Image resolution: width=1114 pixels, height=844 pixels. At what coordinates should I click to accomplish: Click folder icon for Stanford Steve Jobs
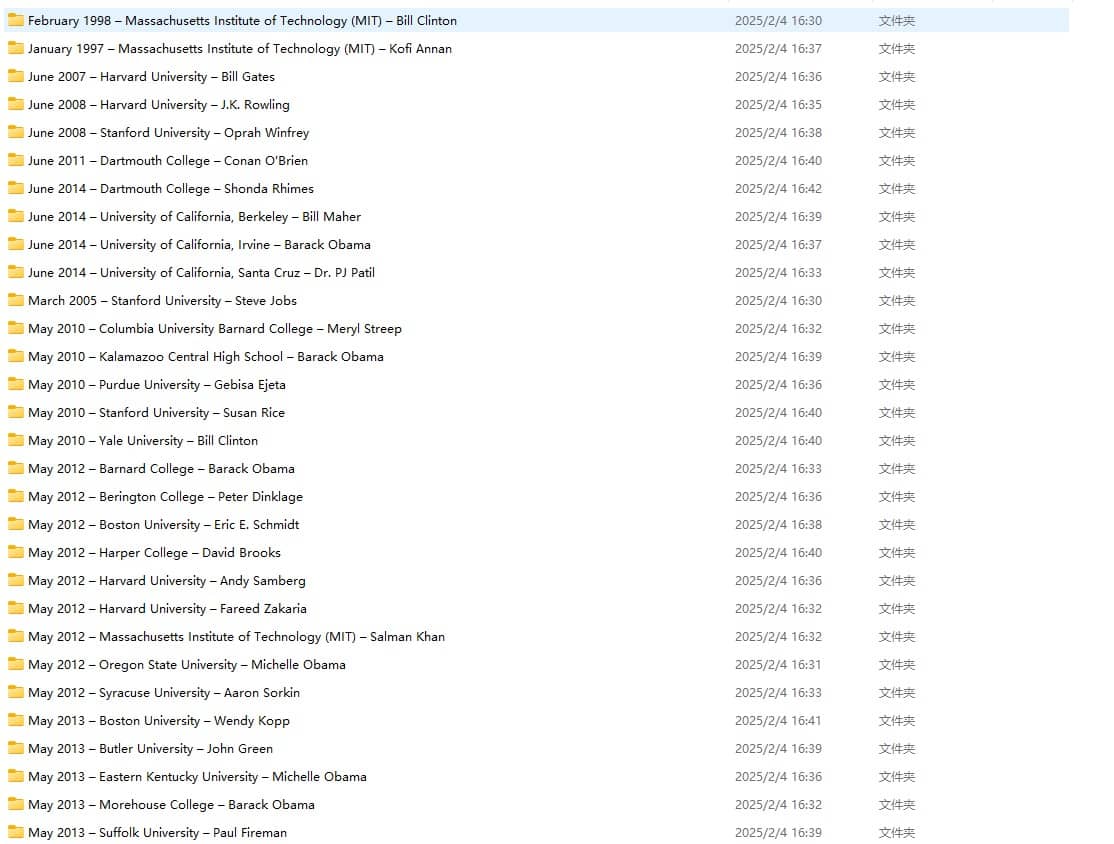pos(16,301)
